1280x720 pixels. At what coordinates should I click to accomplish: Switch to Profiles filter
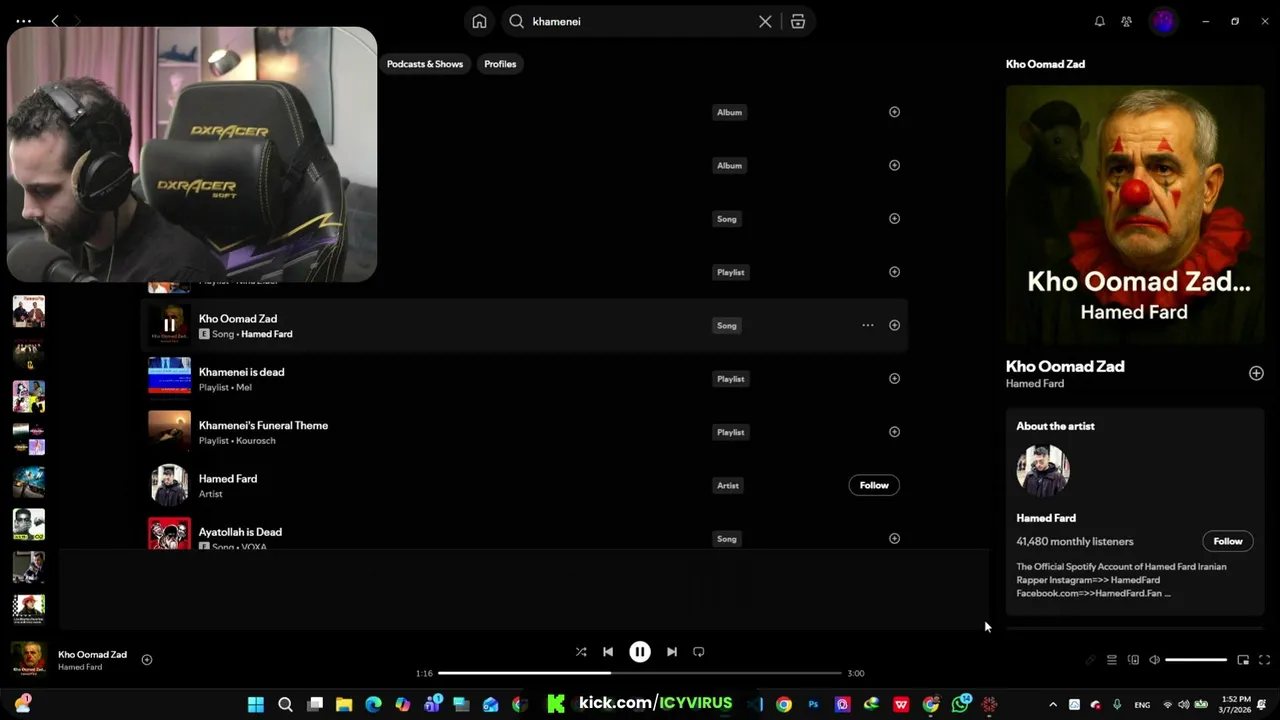(x=500, y=64)
